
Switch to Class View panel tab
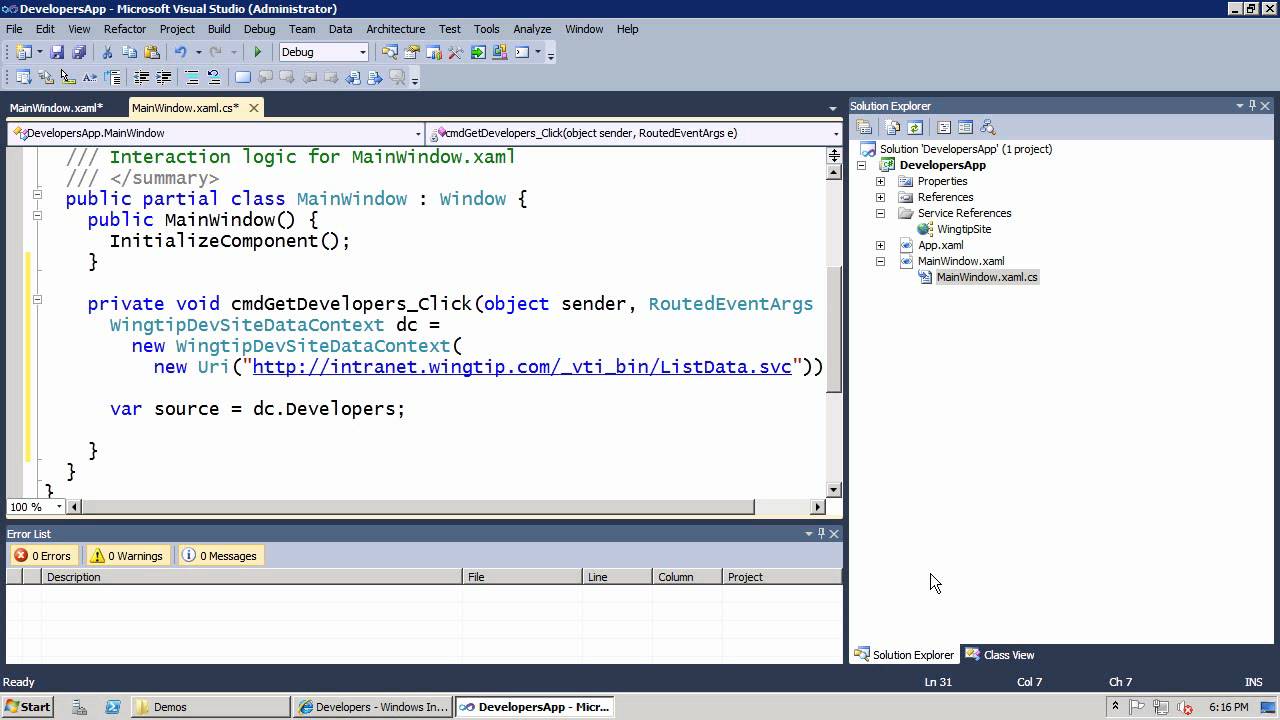[1000, 655]
